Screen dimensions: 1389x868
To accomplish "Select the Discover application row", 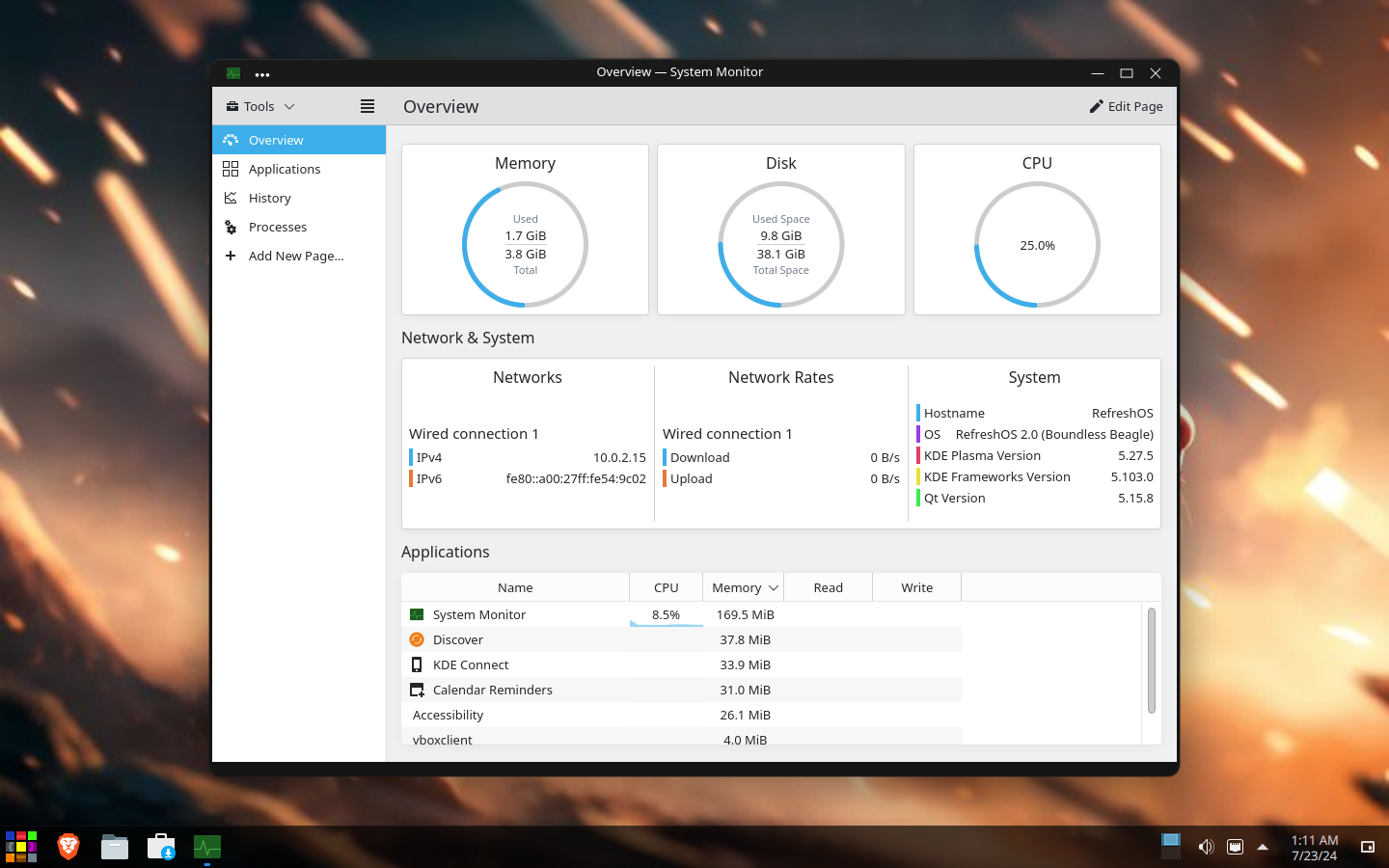I will tap(681, 639).
